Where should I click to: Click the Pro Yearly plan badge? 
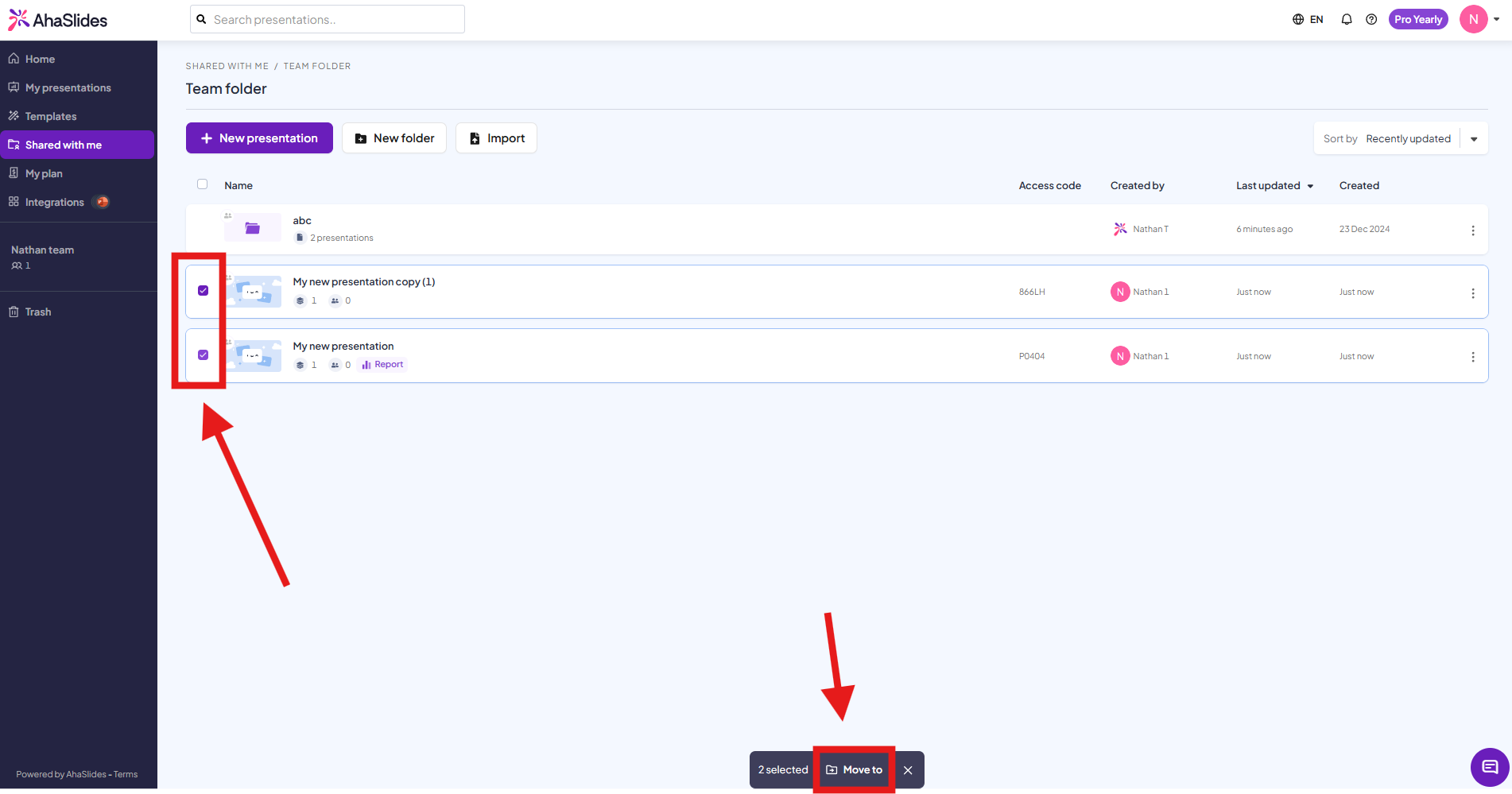coord(1418,19)
